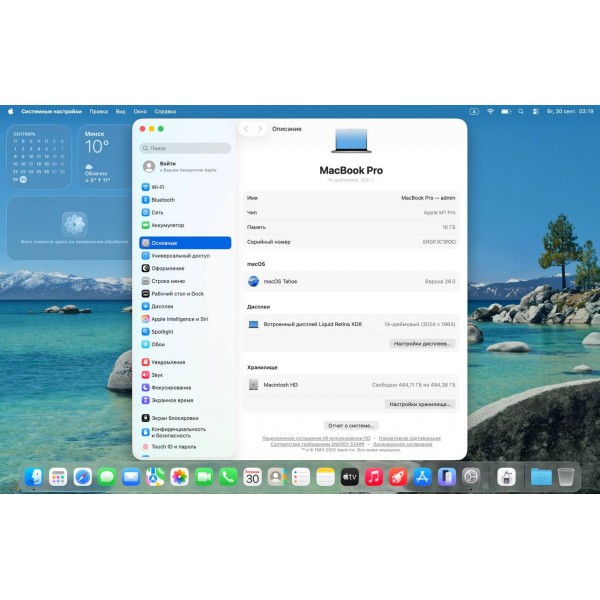
Task: Open Finder from the Dock
Action: 34,477
